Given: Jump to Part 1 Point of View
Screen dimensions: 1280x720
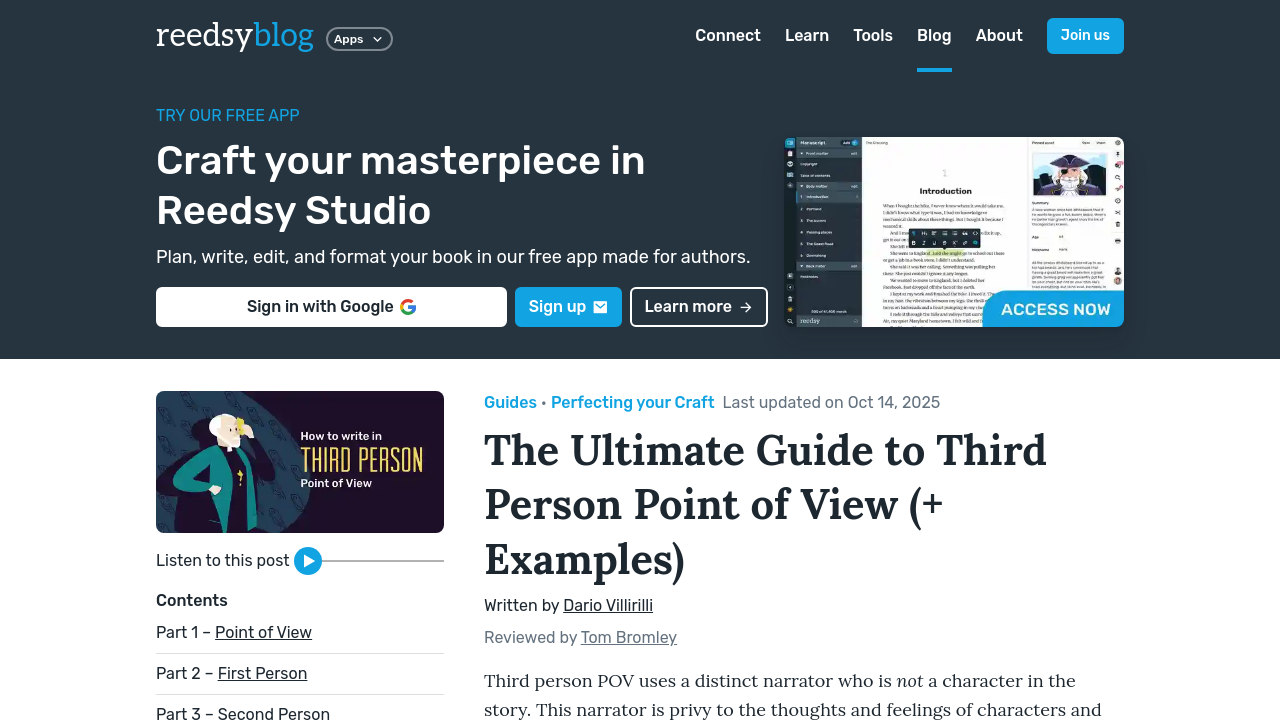Looking at the screenshot, I should coord(263,633).
